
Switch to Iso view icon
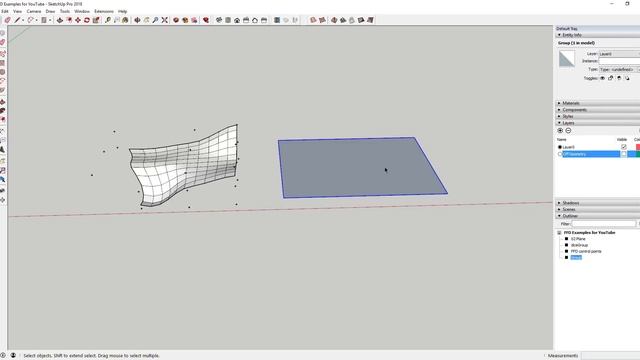(x=219, y=20)
